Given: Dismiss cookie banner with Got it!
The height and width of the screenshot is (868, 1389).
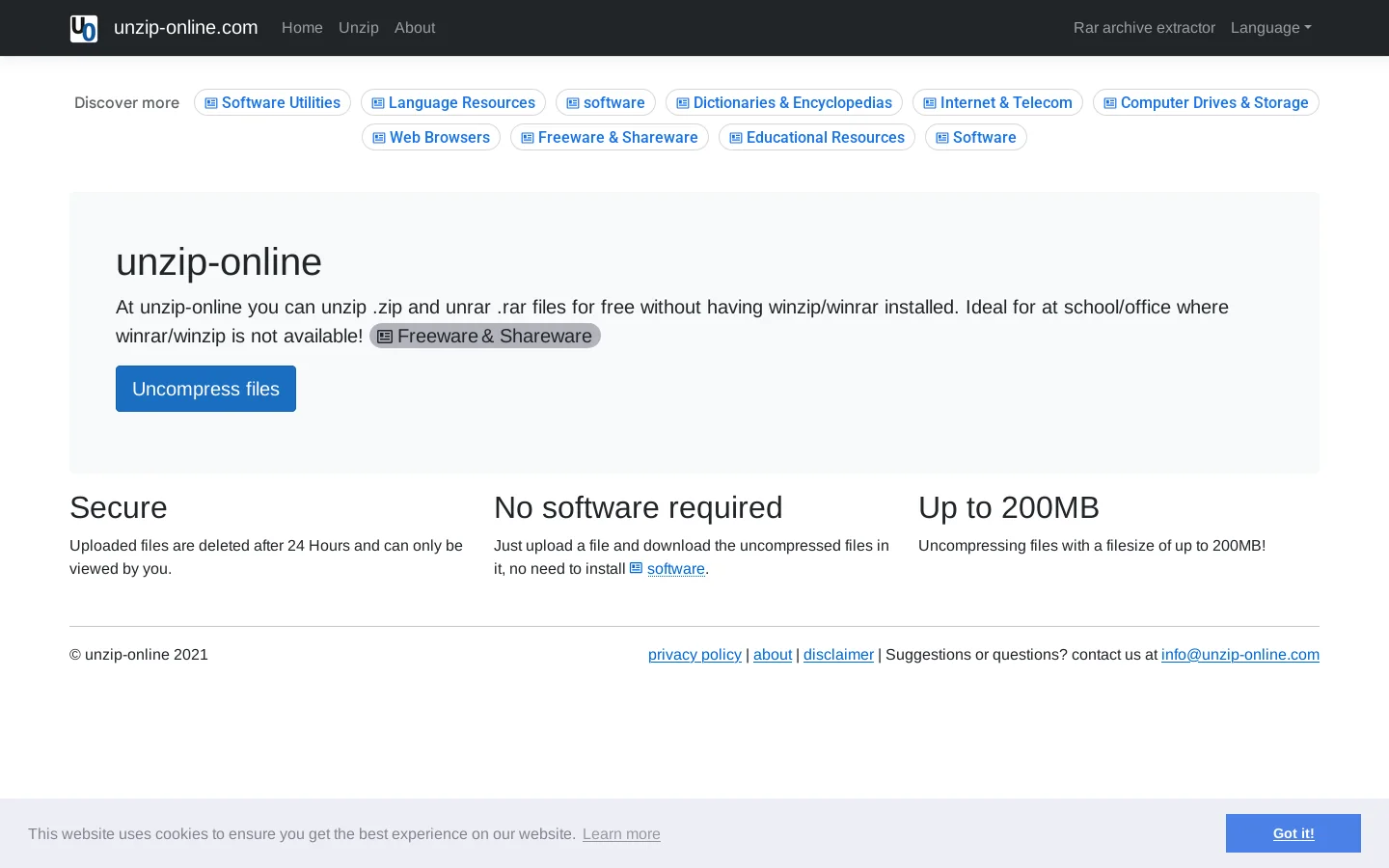Looking at the screenshot, I should coord(1294,833).
